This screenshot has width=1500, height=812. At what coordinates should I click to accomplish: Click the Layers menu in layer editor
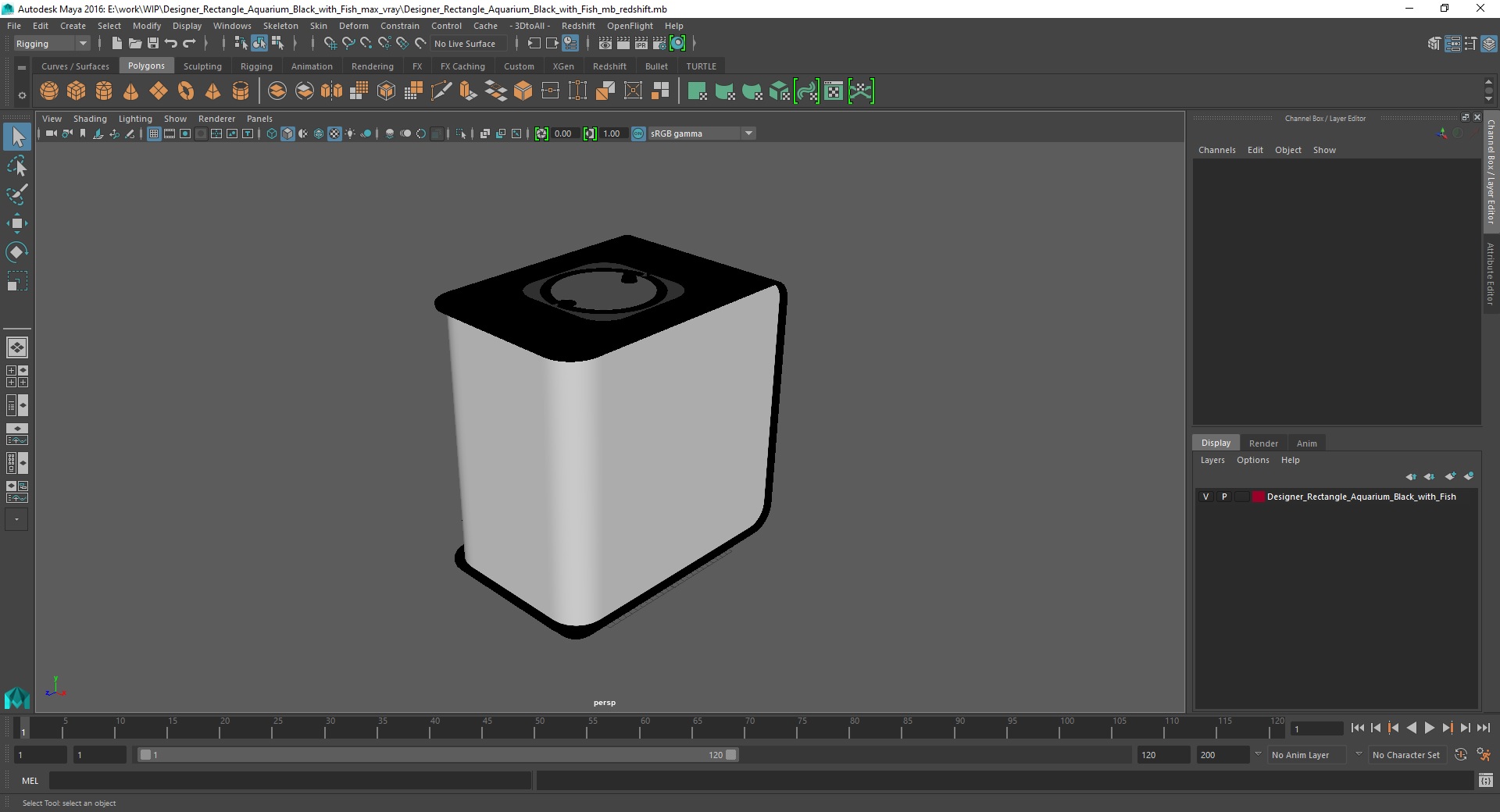1212,460
